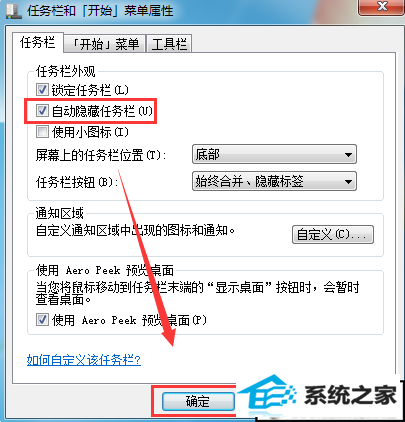Select the 任务栏 tab

[x=38, y=43]
